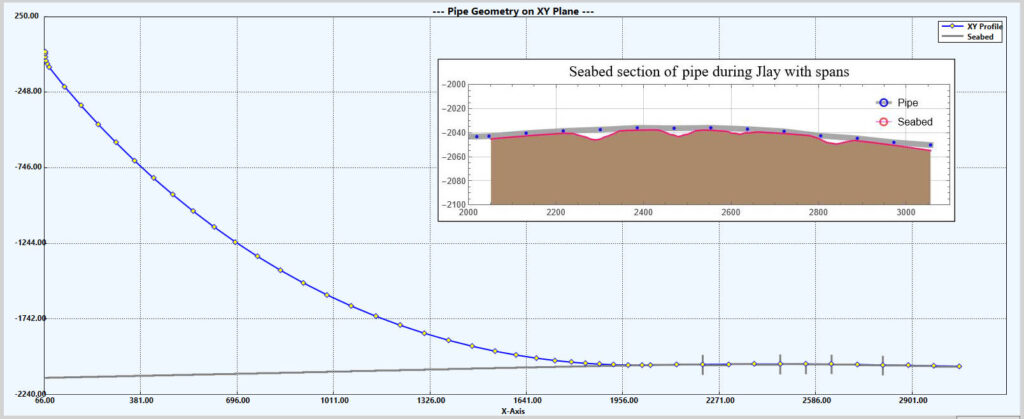Viewport: 1024px width, 419px height.
Task: Select the last data point at the profile's right end
Action: (959, 367)
